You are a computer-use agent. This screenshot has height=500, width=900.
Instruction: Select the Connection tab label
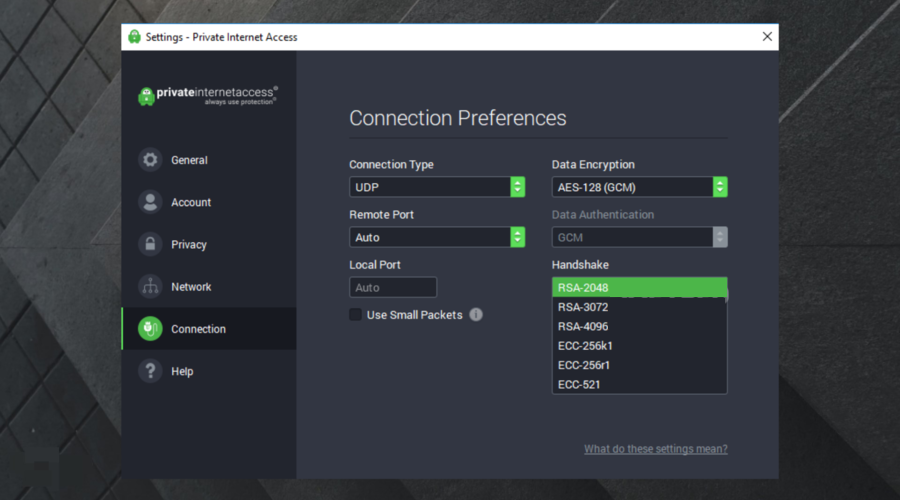199,329
